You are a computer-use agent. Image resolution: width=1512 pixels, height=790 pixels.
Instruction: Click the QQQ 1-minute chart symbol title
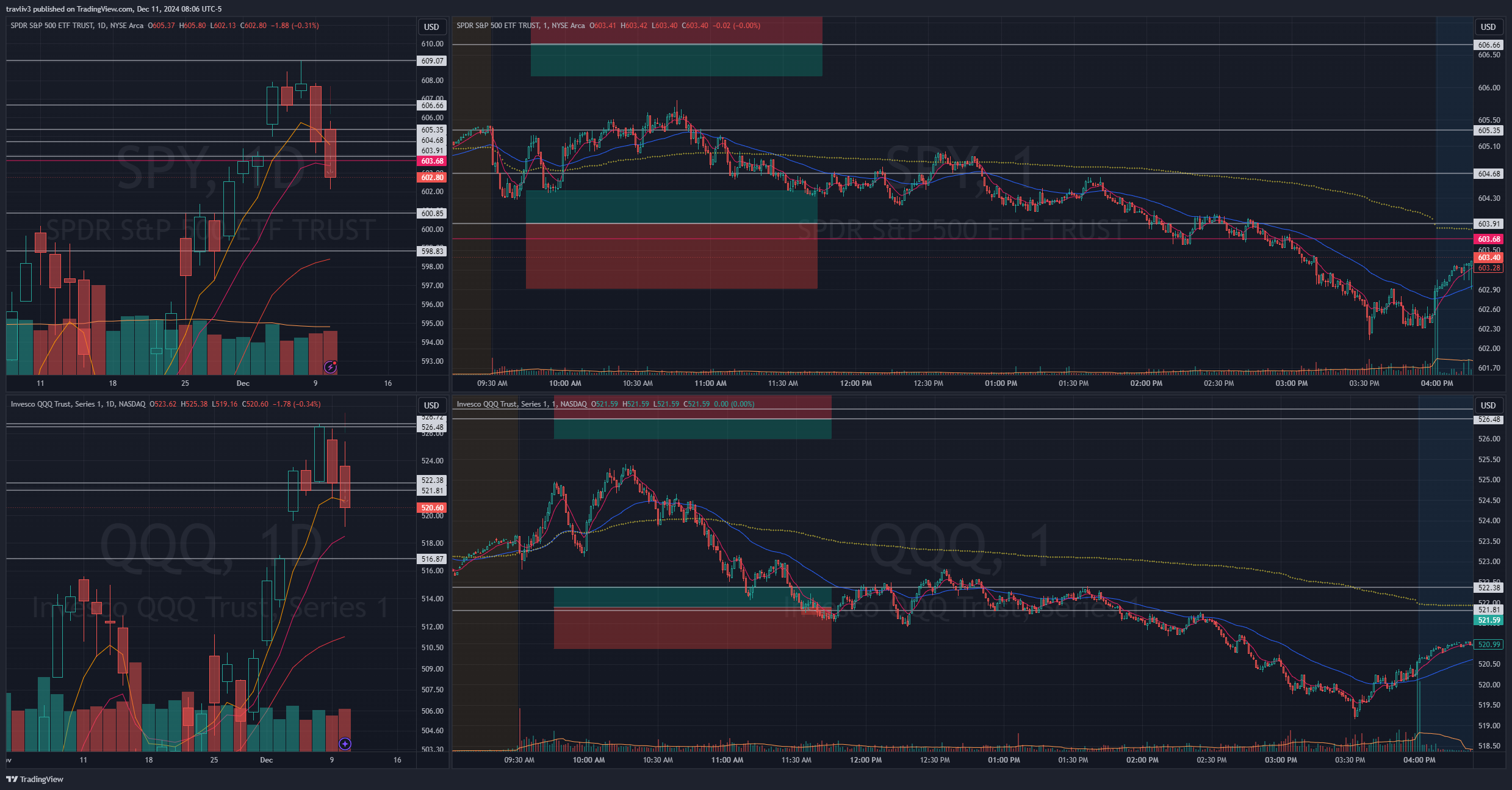tap(522, 404)
